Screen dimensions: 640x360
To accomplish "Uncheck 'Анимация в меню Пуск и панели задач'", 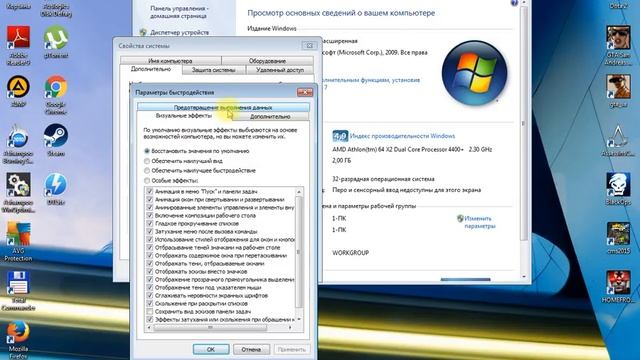I will click(x=150, y=191).
